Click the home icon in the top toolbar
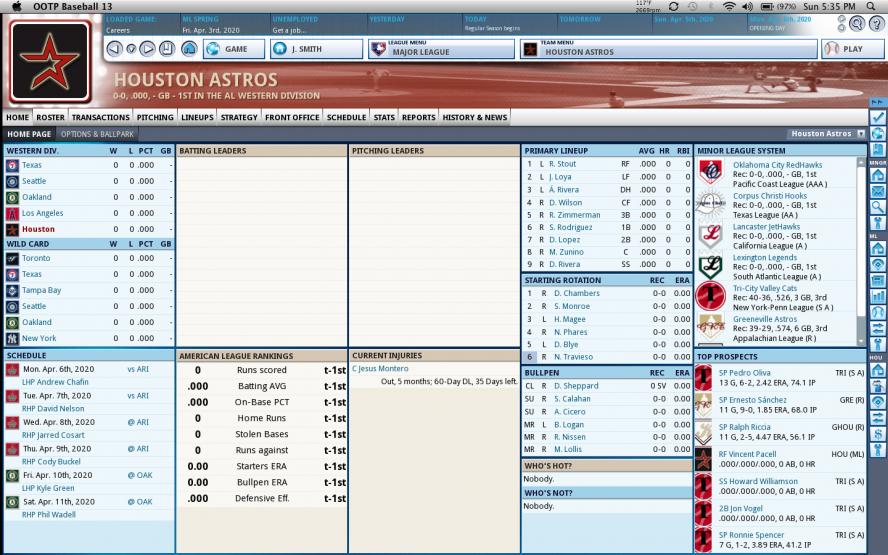Screen dimensions: 888x555 point(189,49)
